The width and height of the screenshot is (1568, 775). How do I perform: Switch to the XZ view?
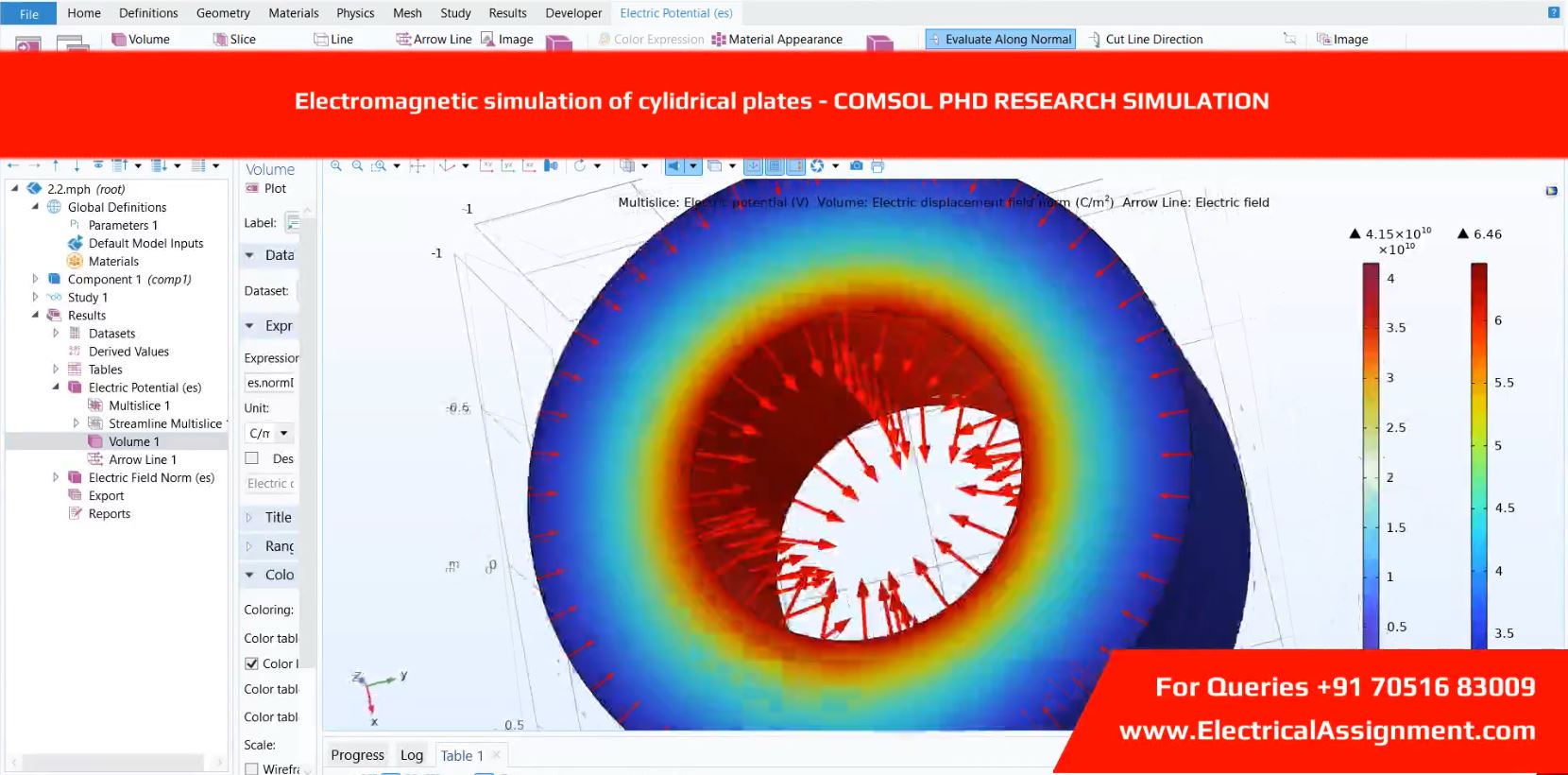(530, 165)
